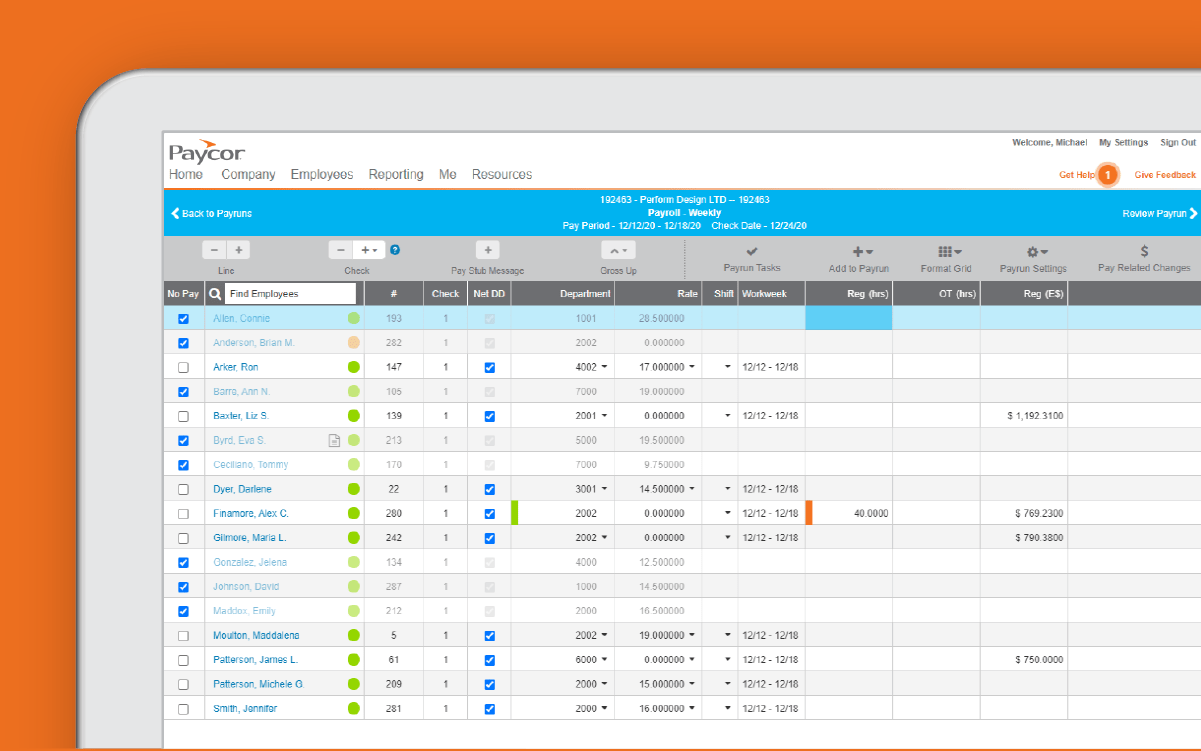Click the Check minus button
Screen dimensions: 1201x751
click(x=341, y=250)
